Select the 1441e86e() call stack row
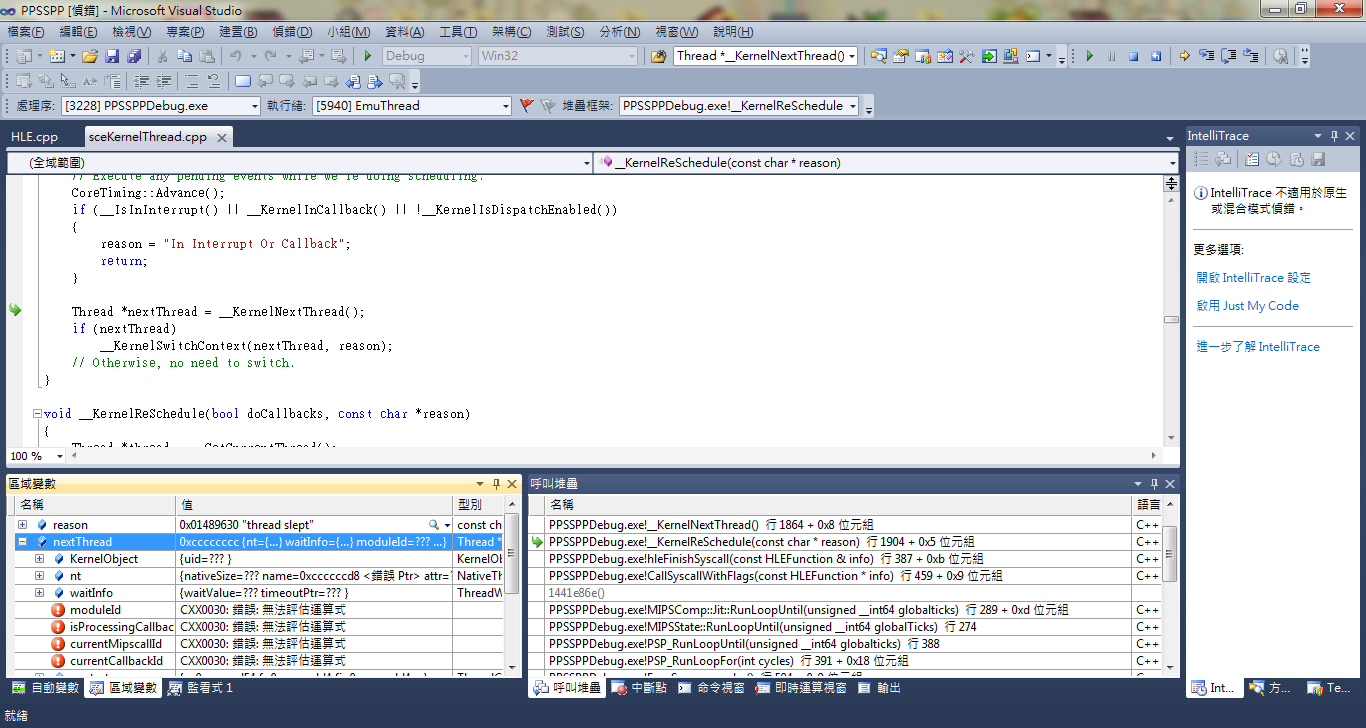 coord(577,593)
